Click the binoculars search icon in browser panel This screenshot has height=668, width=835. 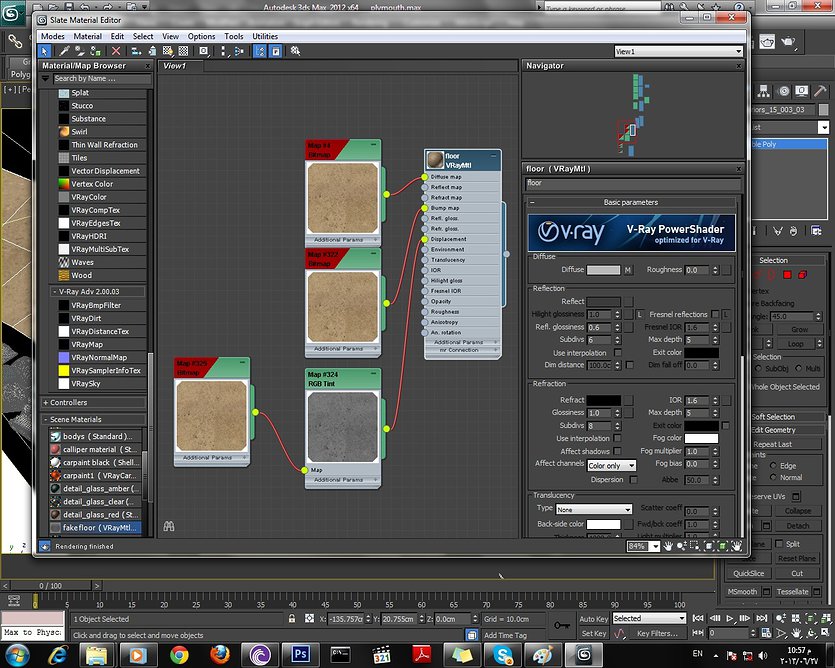click(x=169, y=525)
